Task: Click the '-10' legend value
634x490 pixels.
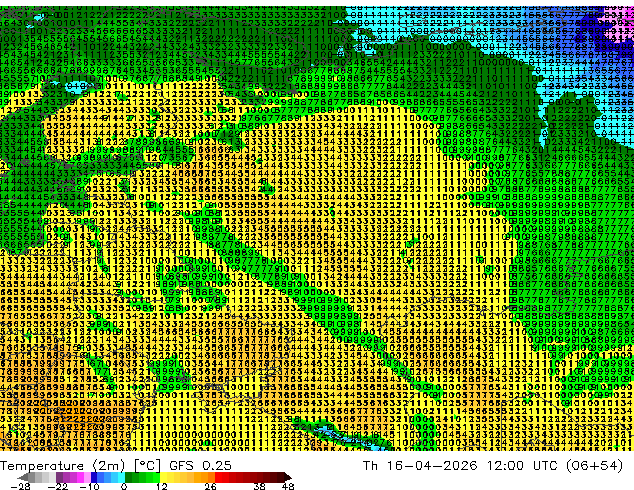Action: coord(89,486)
